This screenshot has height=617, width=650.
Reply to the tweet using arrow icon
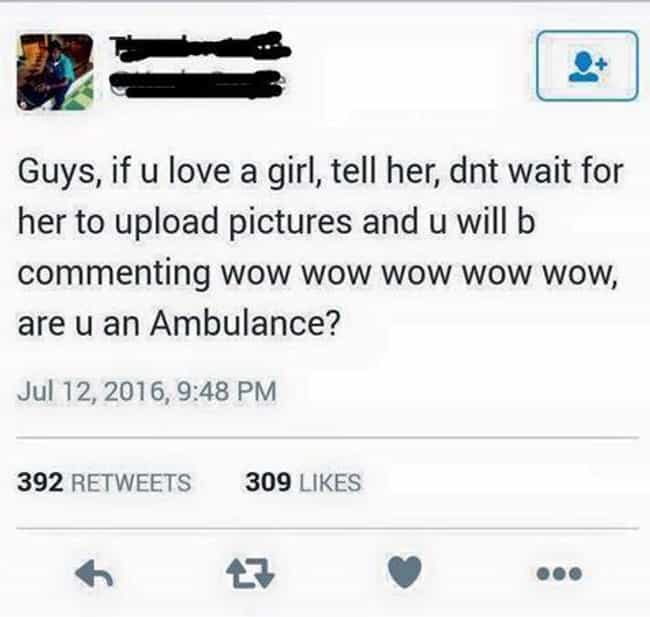pos(94,573)
